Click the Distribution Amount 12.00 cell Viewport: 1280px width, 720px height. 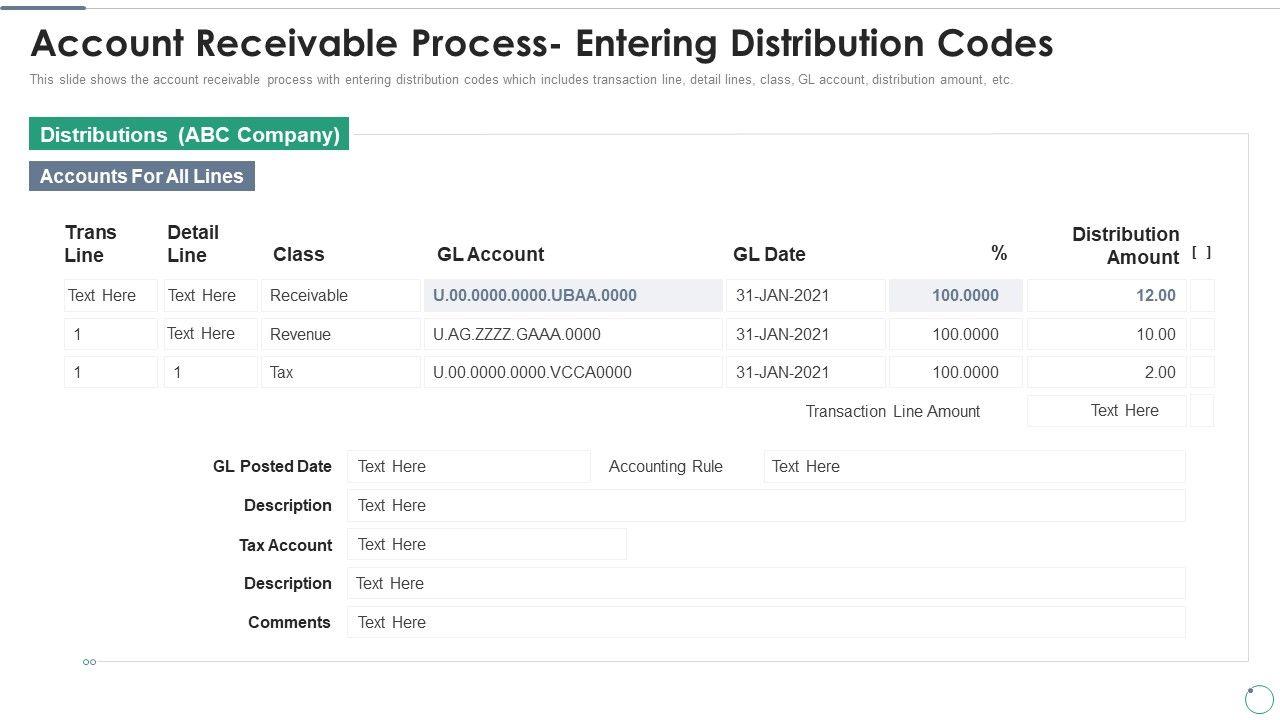tap(1106, 296)
